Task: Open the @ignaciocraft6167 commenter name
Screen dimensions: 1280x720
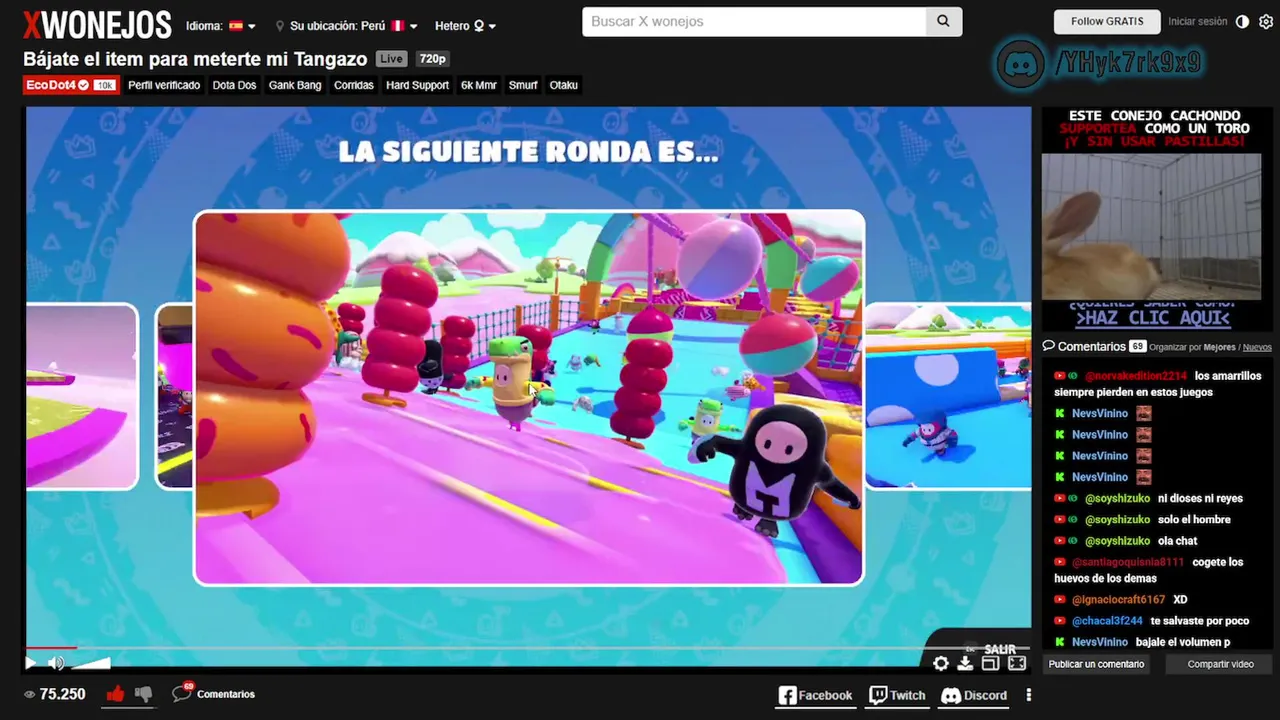Action: 1118,600
